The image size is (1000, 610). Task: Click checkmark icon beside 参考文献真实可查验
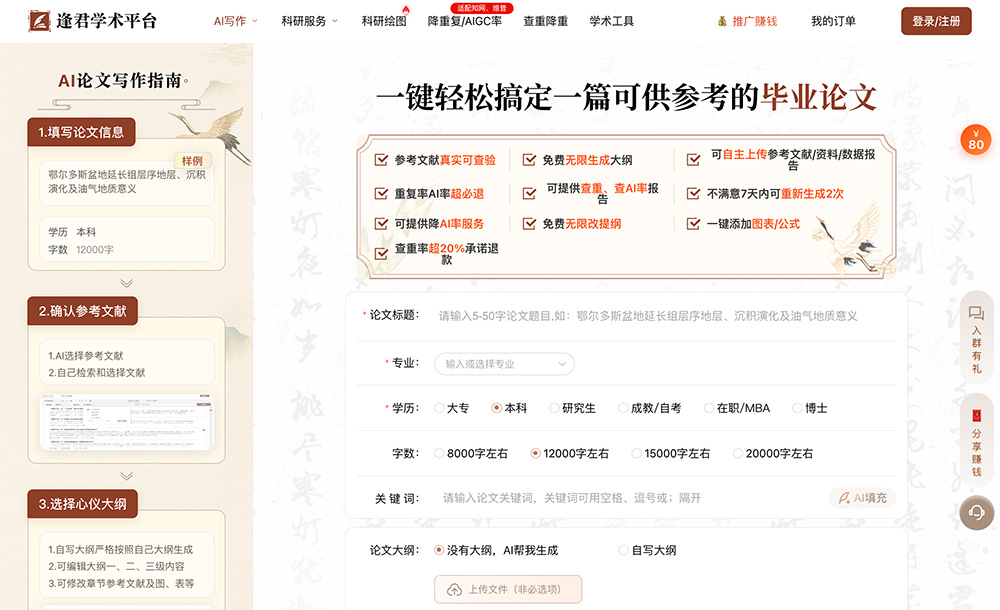381,160
